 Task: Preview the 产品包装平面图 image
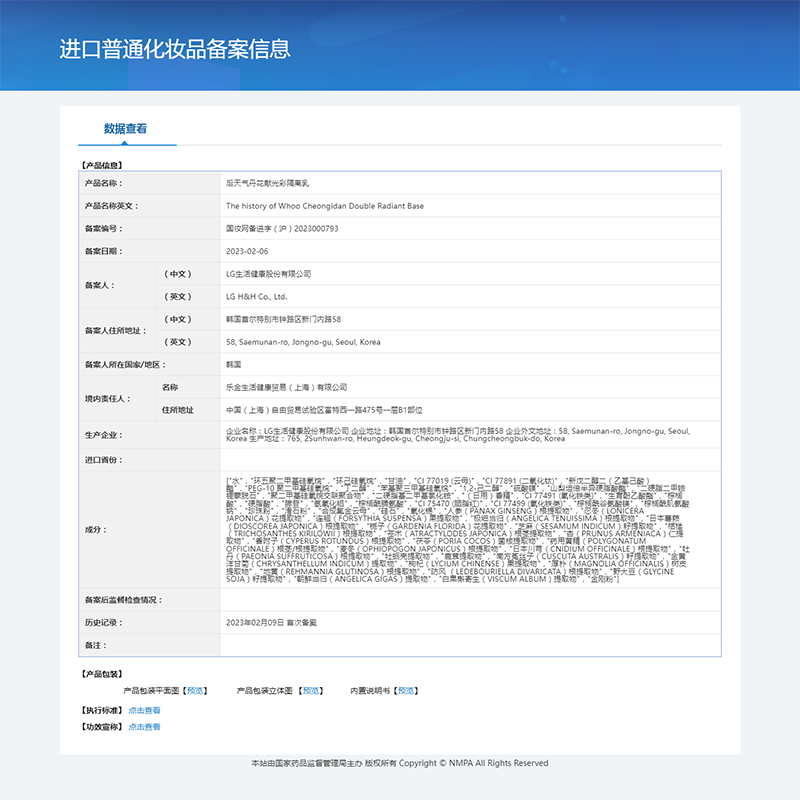(x=195, y=691)
